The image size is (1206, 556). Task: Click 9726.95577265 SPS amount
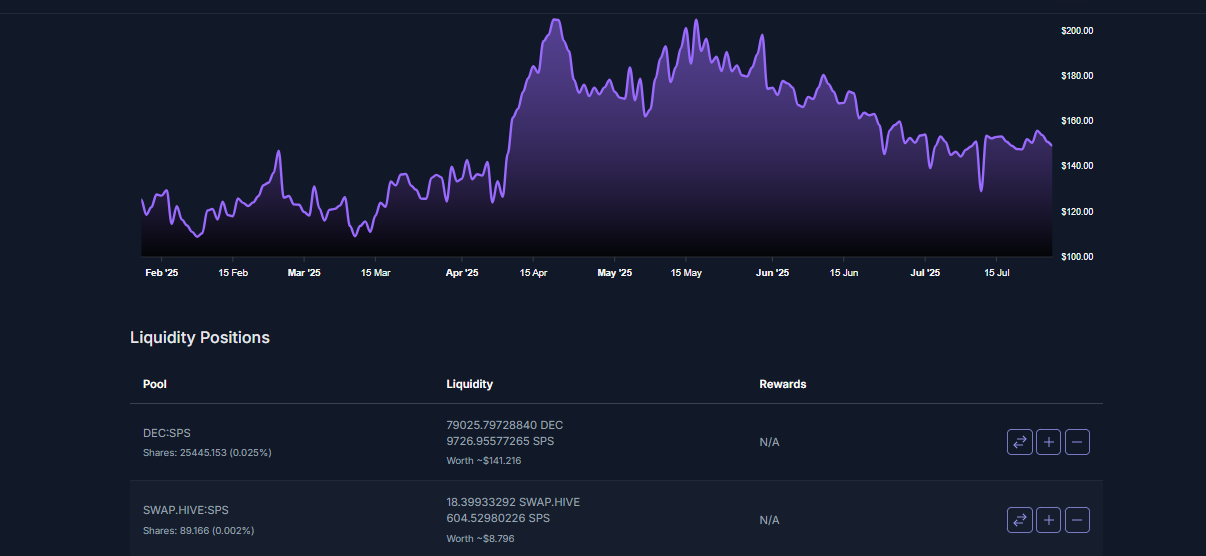click(x=500, y=441)
